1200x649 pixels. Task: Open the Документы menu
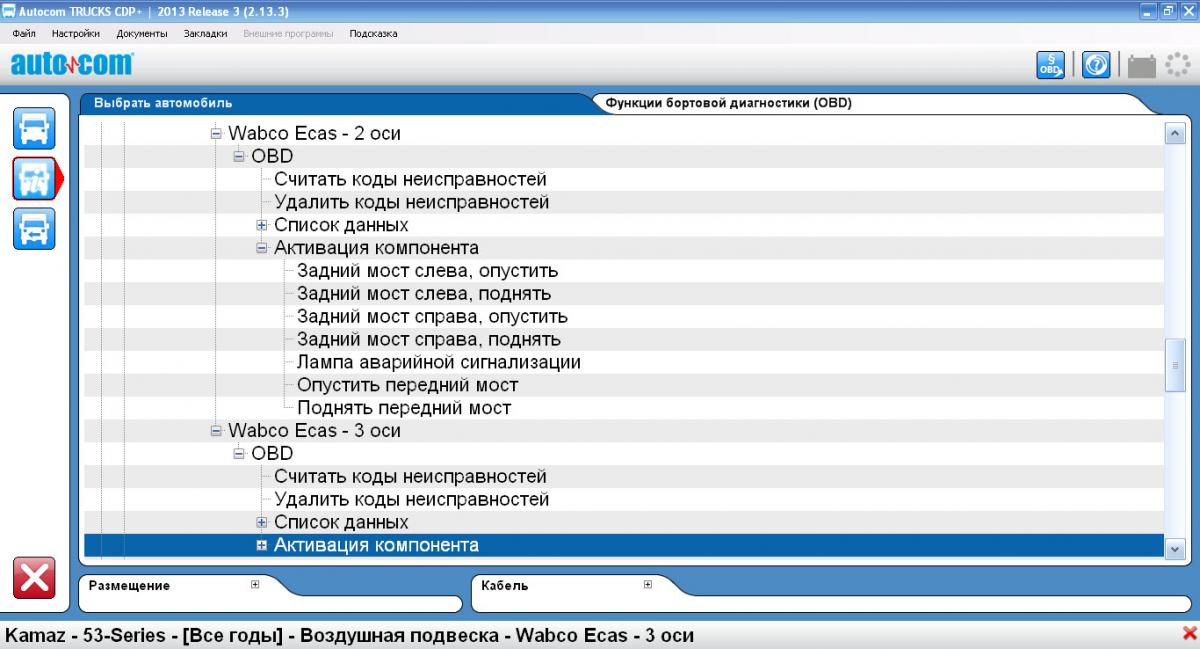tap(141, 33)
